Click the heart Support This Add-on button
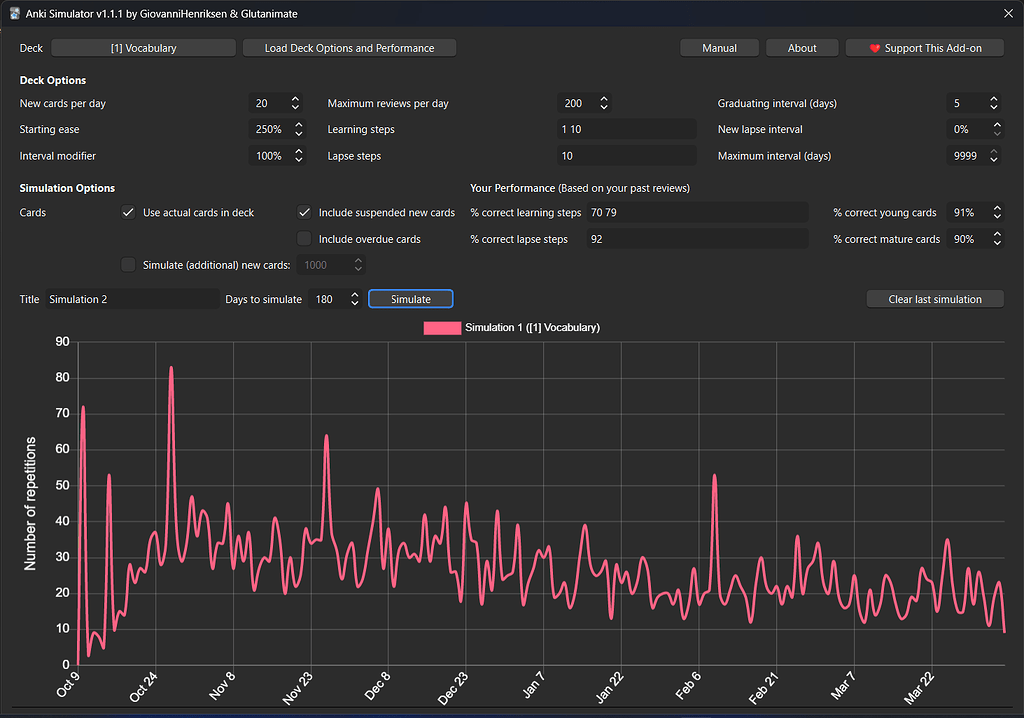Viewport: 1024px width, 718px height. 924,48
